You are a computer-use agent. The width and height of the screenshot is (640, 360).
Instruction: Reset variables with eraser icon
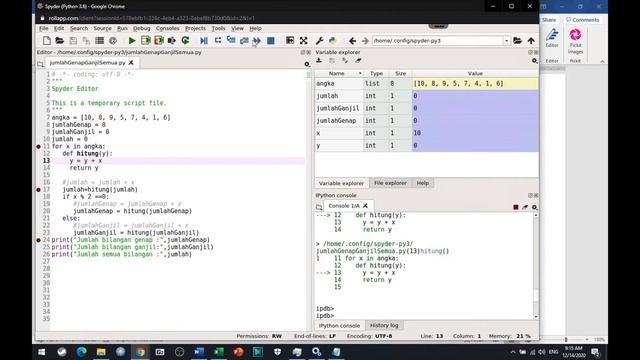click(x=358, y=60)
